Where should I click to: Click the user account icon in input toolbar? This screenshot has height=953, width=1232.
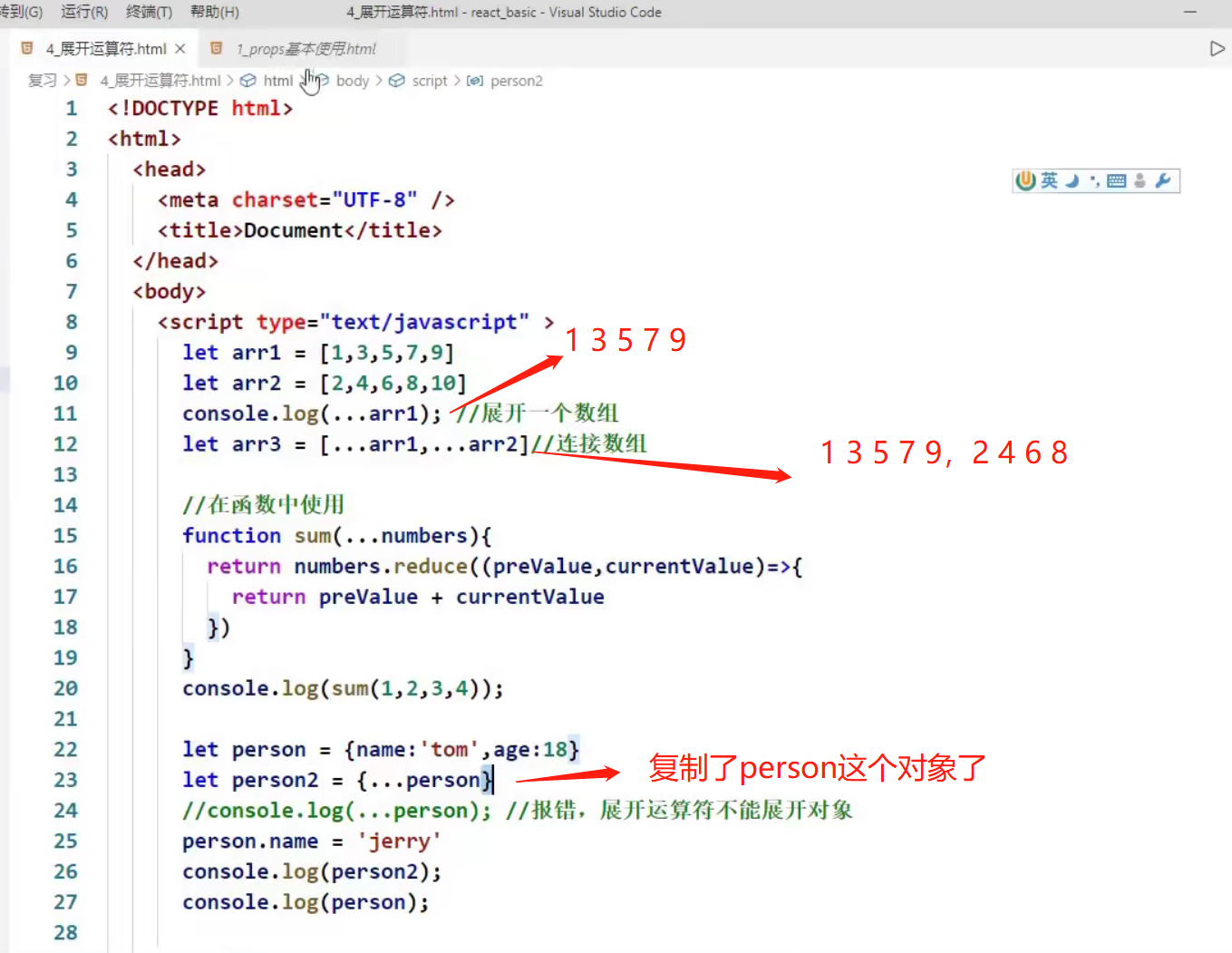tap(1140, 180)
